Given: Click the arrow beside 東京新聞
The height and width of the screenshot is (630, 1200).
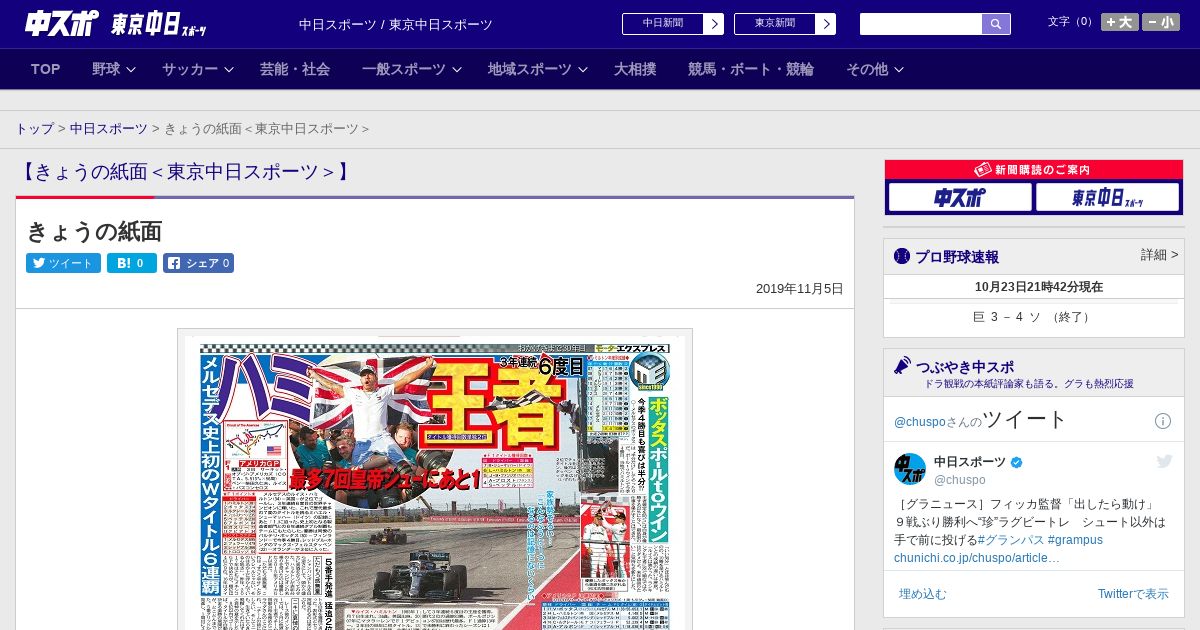Looking at the screenshot, I should (825, 24).
